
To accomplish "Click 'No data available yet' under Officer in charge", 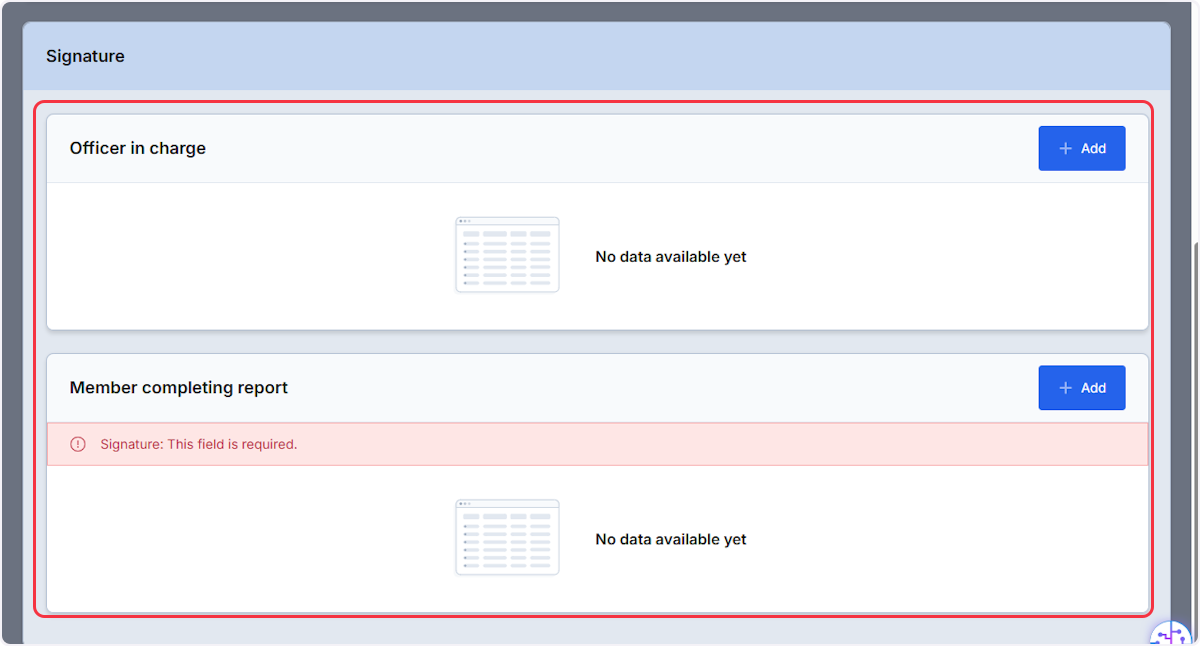I will pos(671,257).
